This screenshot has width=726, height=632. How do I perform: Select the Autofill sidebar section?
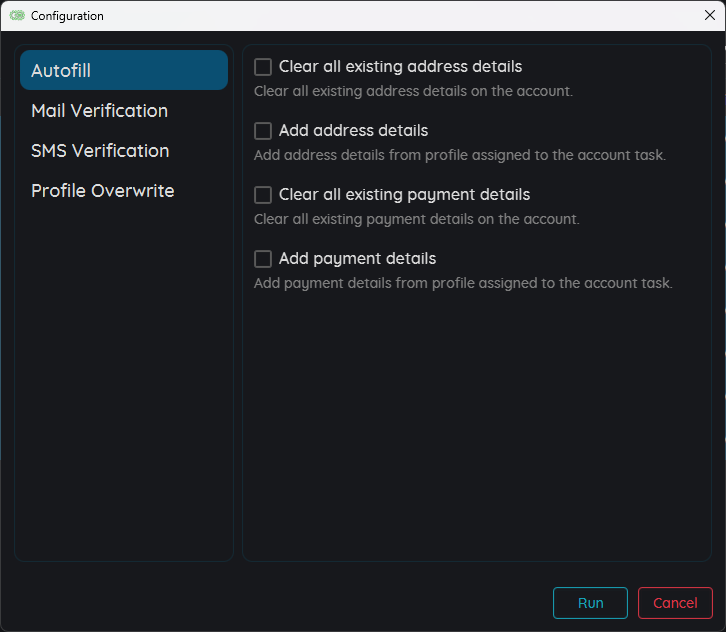pyautogui.click(x=124, y=70)
